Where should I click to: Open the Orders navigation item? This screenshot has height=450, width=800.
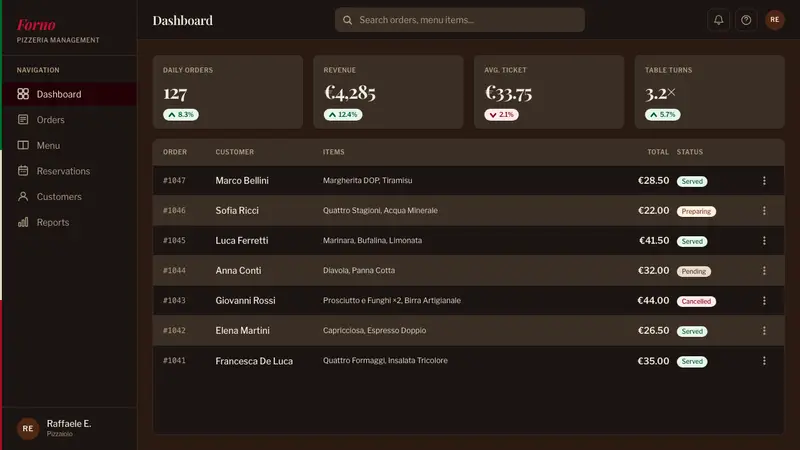pos(70,119)
